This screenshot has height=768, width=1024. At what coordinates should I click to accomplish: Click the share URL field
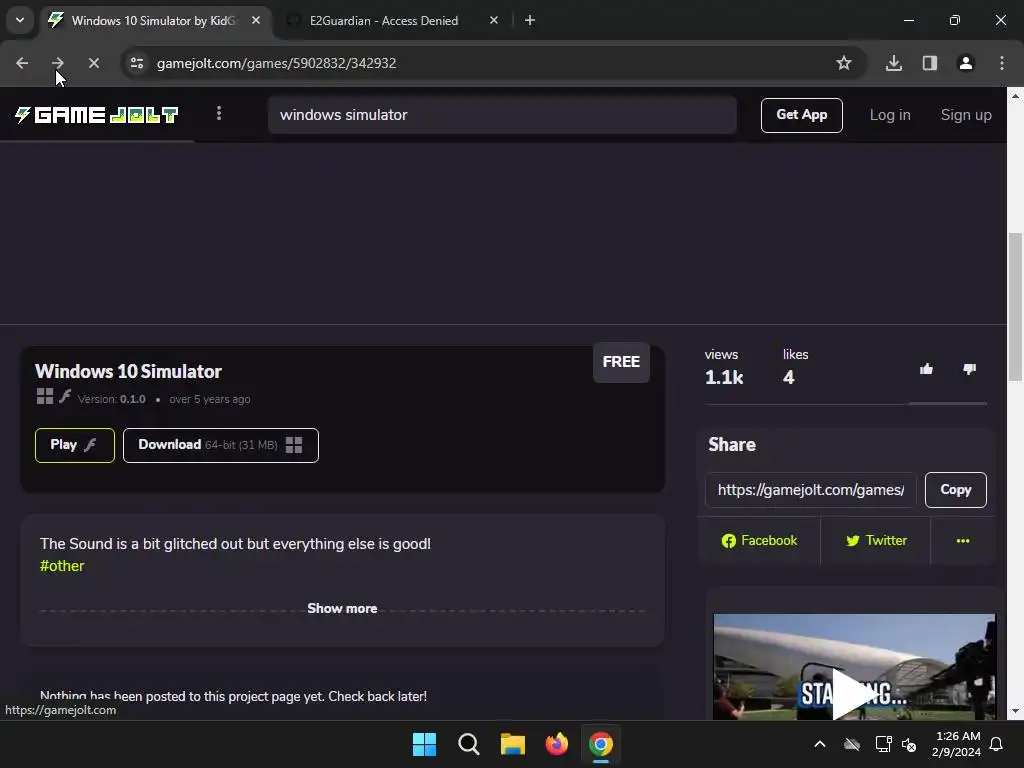pyautogui.click(x=810, y=490)
